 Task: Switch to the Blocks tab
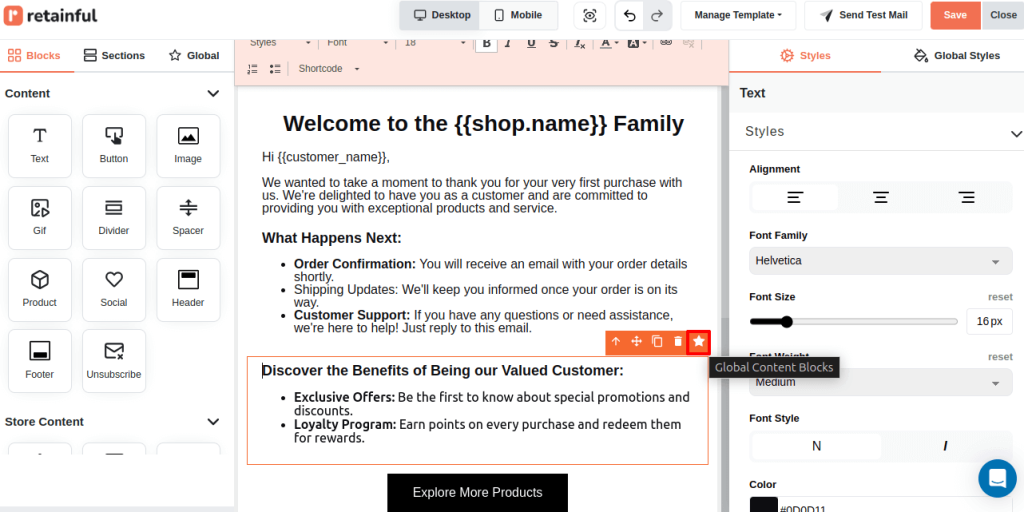tap(34, 56)
